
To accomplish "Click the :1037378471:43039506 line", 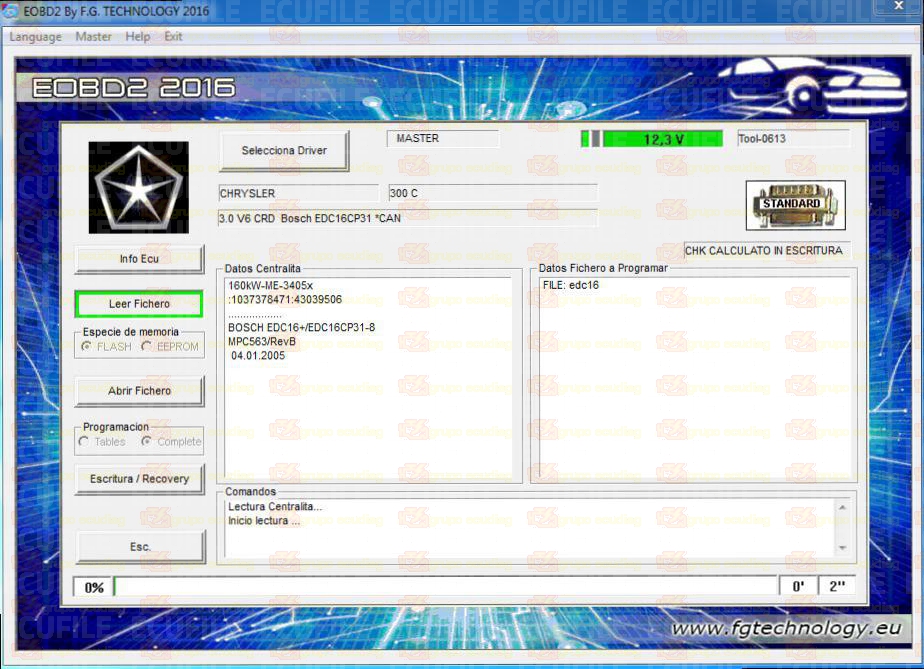I will [285, 299].
